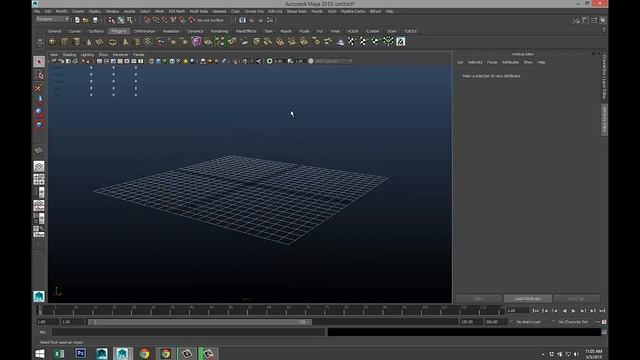
Task: Open the Edit Mesh menu
Action: [177, 11]
